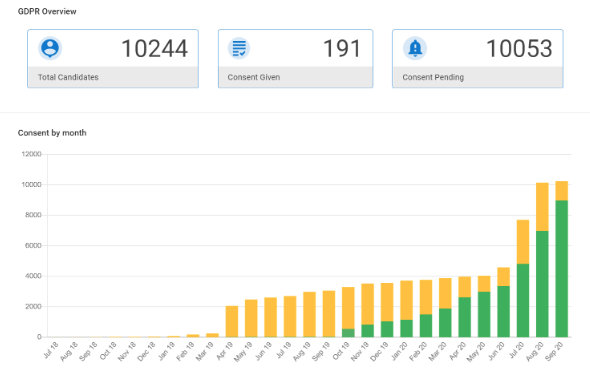
Task: Open the Consent Given card showing 191
Action: coord(295,59)
